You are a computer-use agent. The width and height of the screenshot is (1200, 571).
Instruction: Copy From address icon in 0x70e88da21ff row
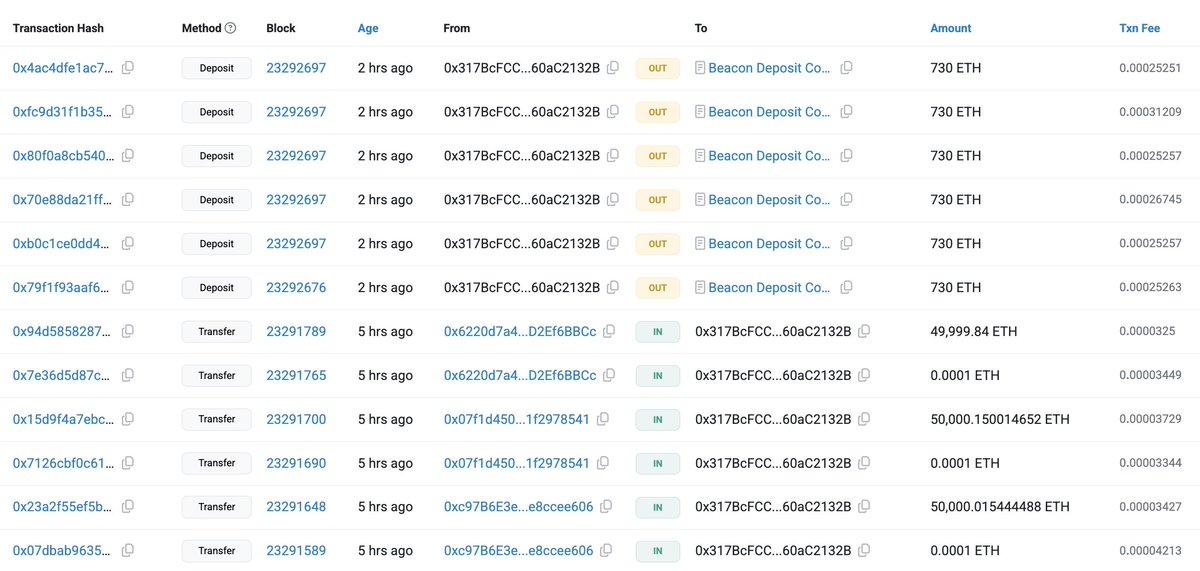click(x=613, y=200)
